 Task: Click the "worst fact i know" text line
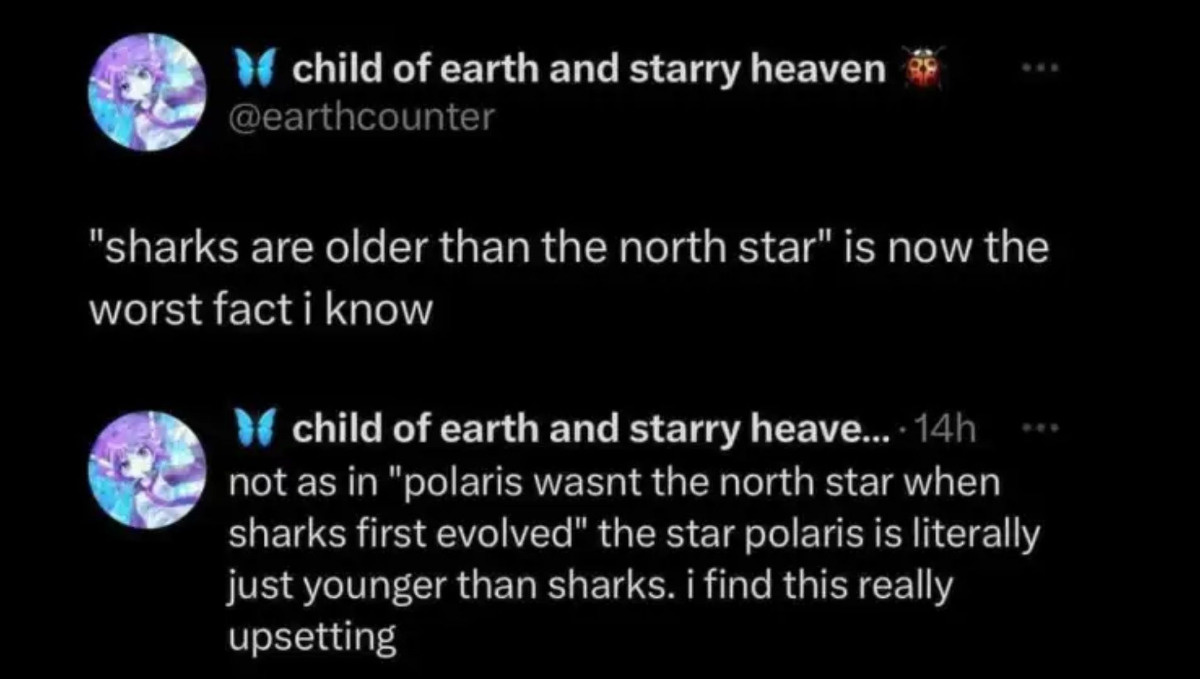click(x=261, y=310)
